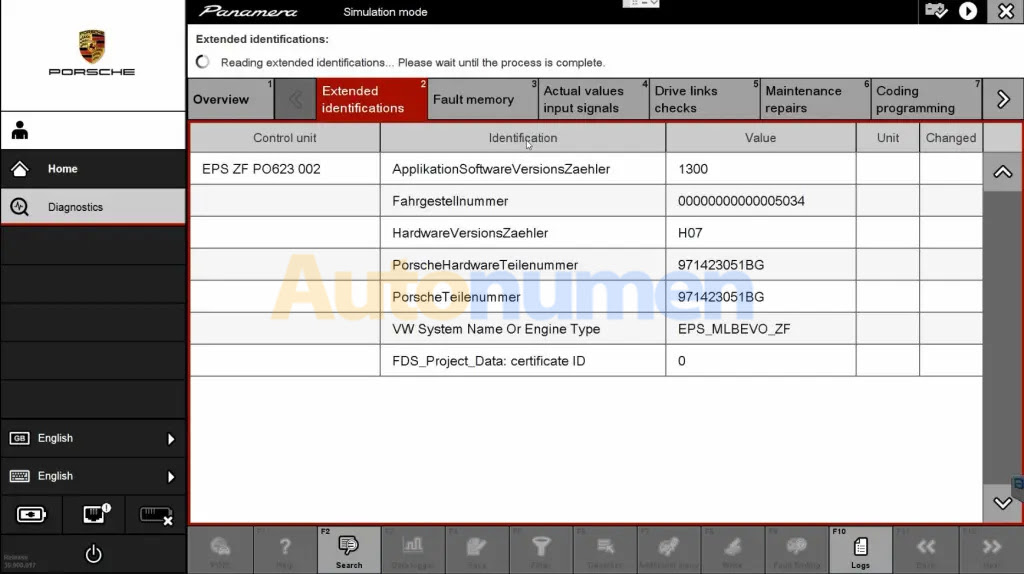Expand the GB English language menu
This screenshot has width=1024, height=574.
point(92,438)
